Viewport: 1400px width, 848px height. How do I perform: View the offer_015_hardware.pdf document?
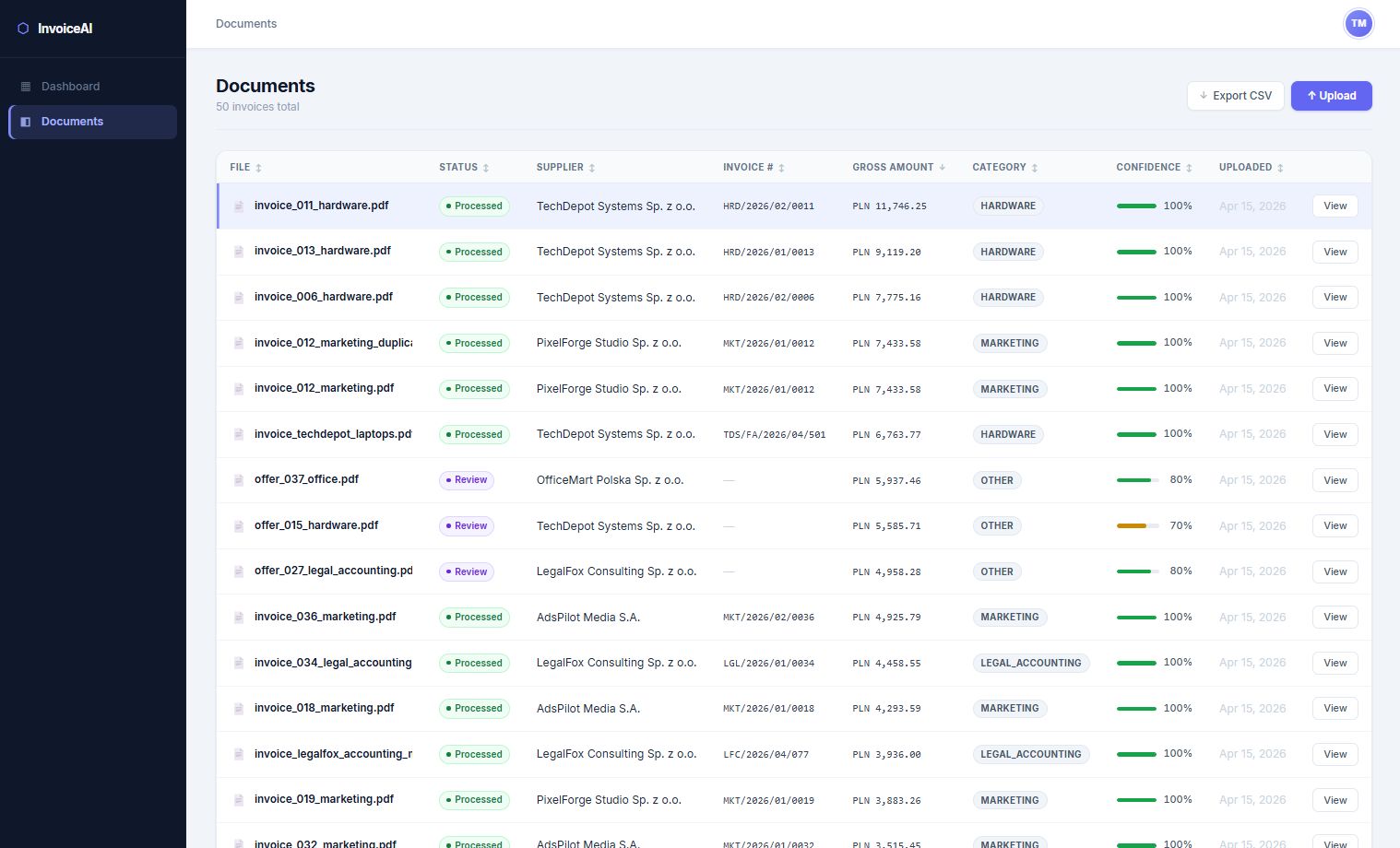coord(1335,526)
